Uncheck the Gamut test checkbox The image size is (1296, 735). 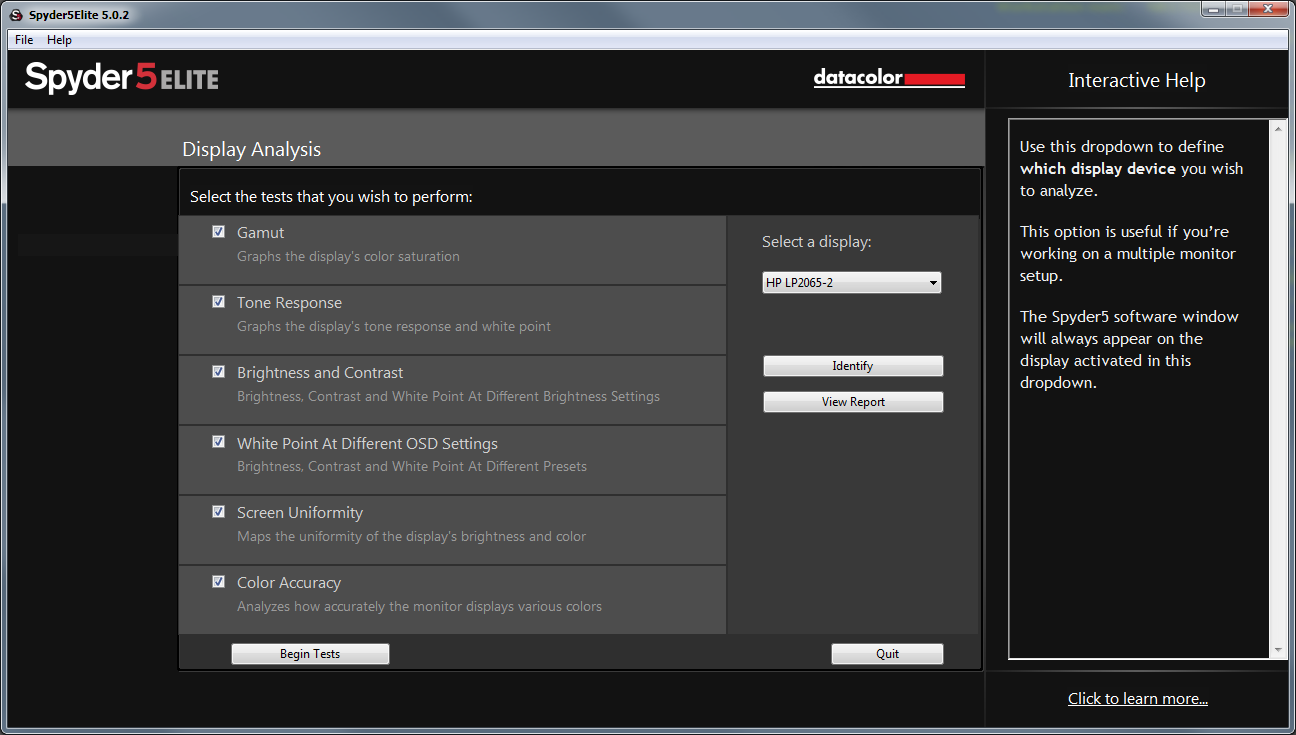218,232
